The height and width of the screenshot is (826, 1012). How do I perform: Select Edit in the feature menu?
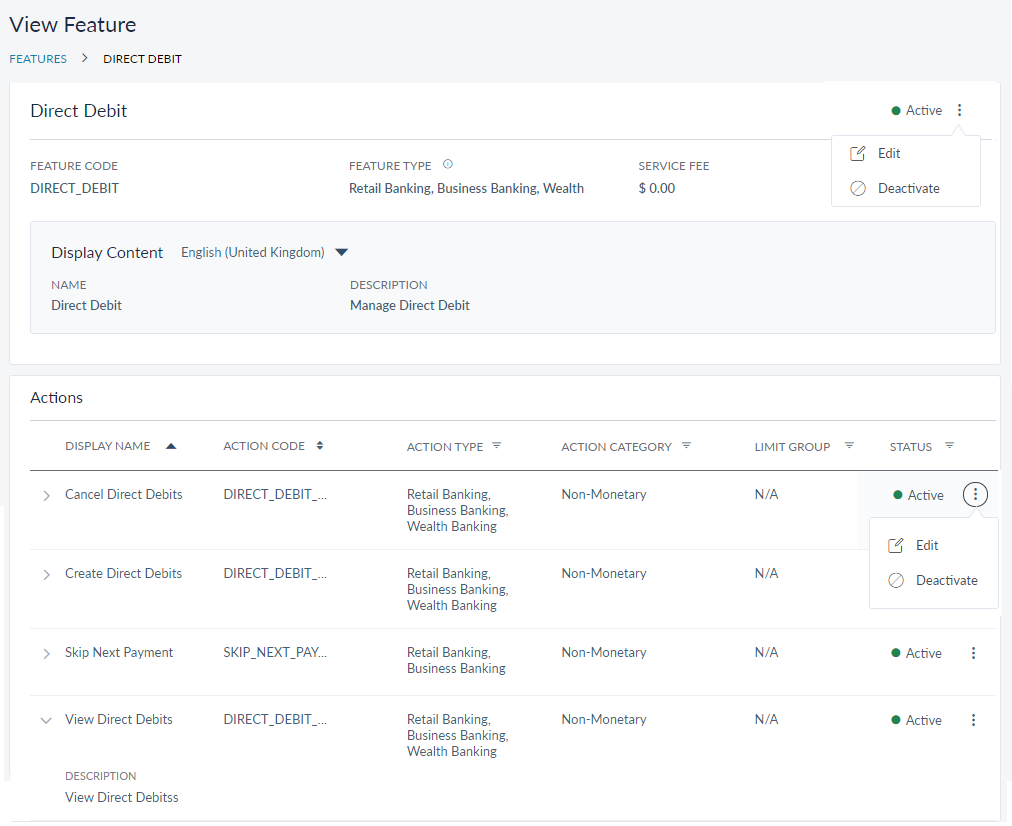[x=888, y=154]
